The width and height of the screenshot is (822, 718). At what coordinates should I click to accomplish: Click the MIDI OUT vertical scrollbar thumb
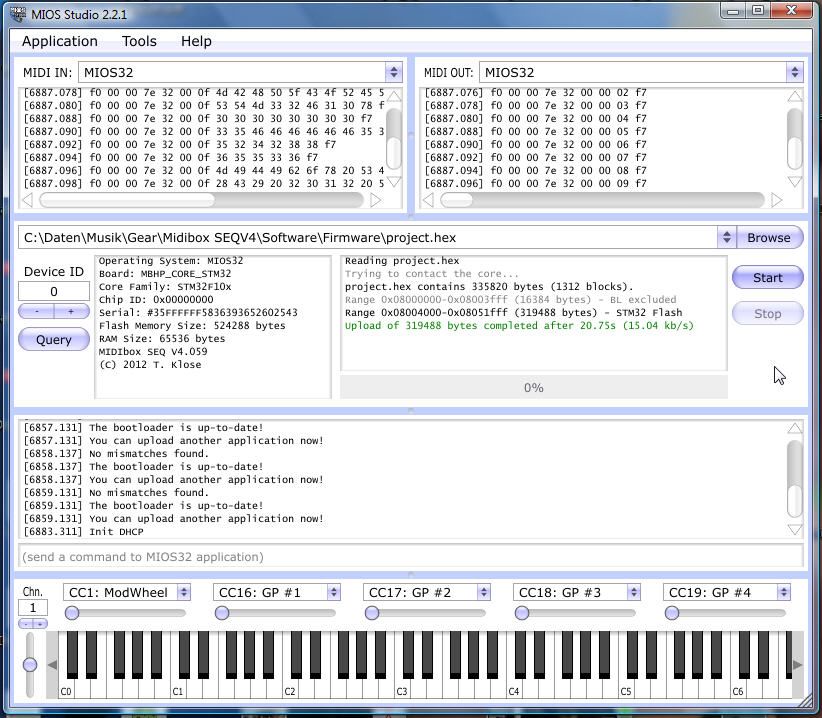point(795,153)
